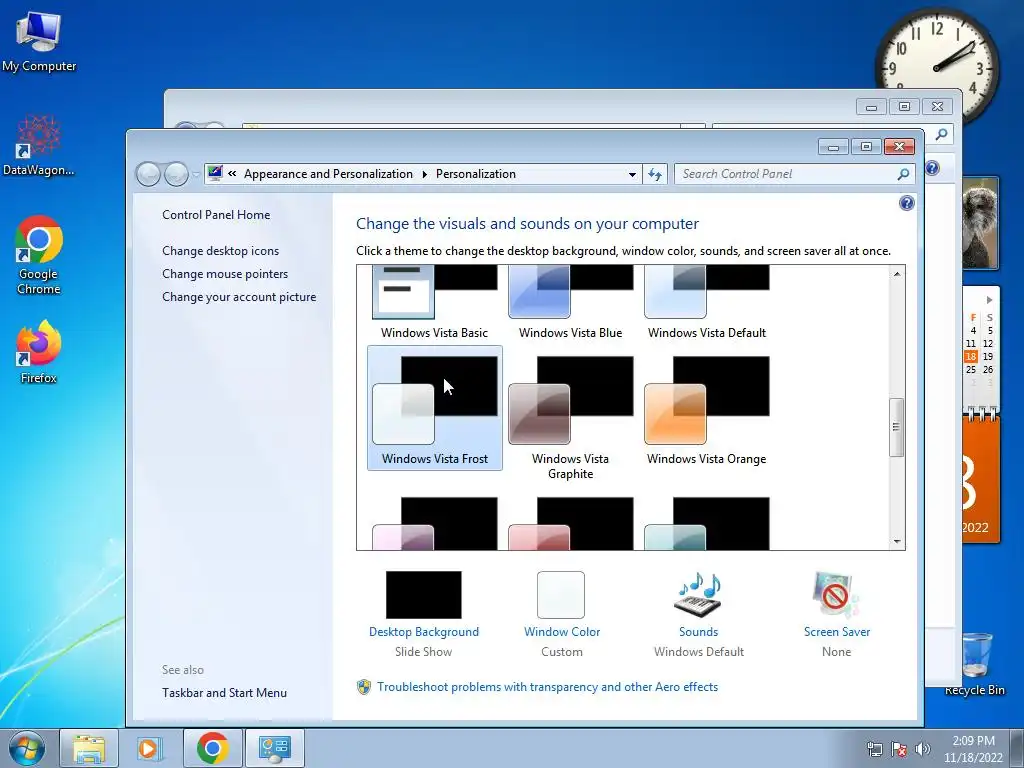
Task: Select the Personalization breadcrumb
Action: pos(475,174)
